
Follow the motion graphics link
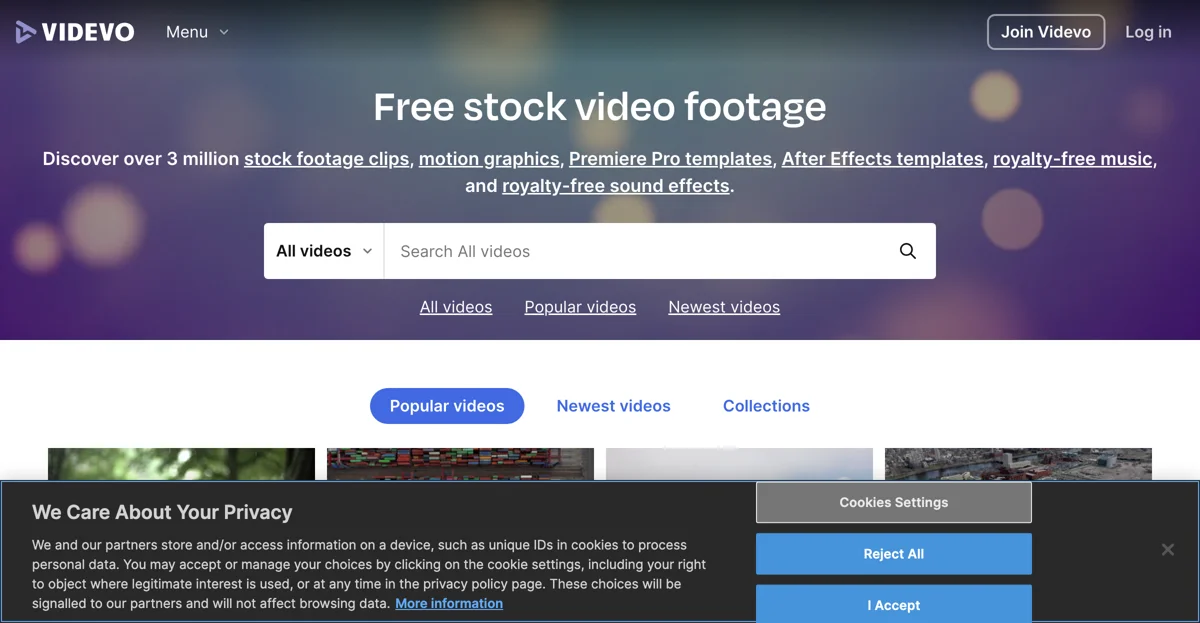(x=489, y=159)
